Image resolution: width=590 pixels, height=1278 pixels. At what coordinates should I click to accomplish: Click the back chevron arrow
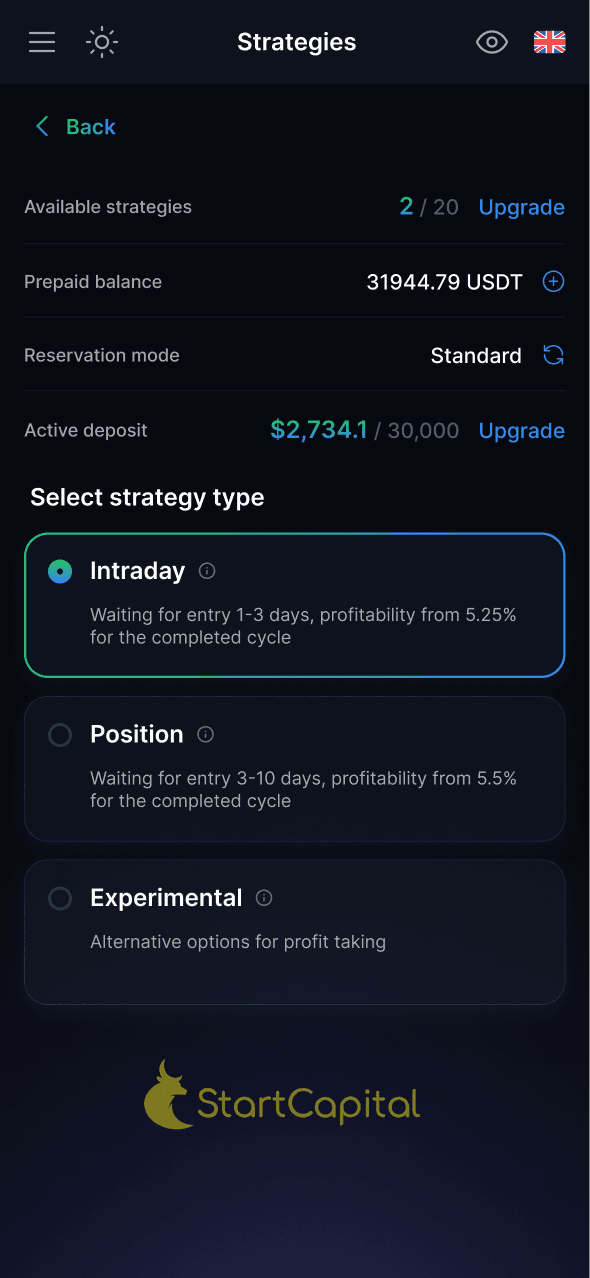click(41, 126)
